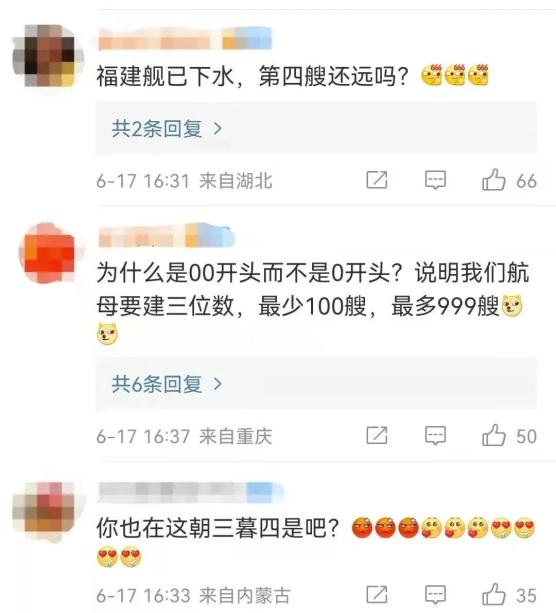Image resolution: width=556 pixels, height=613 pixels.
Task: Forward the Chongqing comment using share icon
Action: (377, 435)
